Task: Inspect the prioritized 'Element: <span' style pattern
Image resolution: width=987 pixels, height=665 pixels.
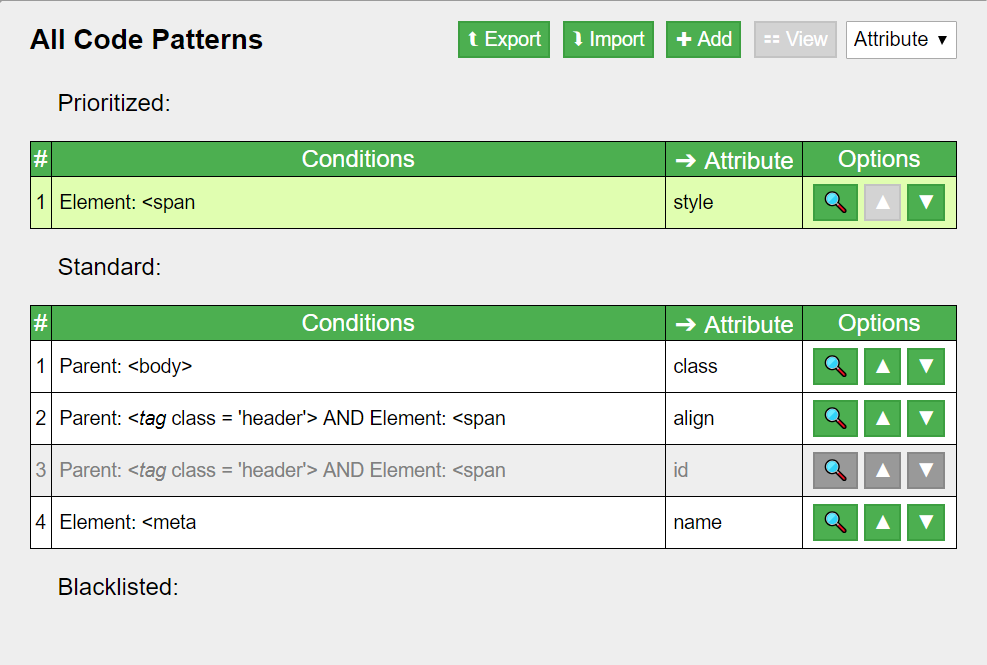Action: pyautogui.click(x=835, y=202)
